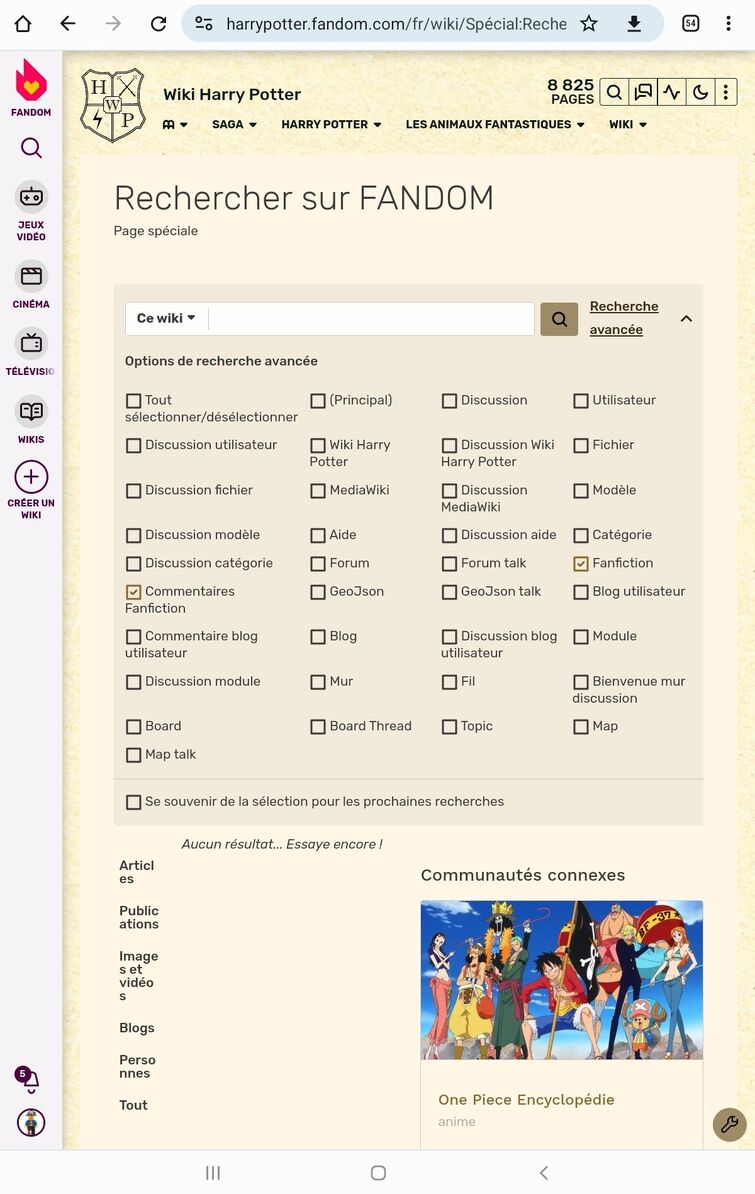The image size is (755, 1194).
Task: Open the Ce wiki scope dropdown
Action: pyautogui.click(x=166, y=318)
